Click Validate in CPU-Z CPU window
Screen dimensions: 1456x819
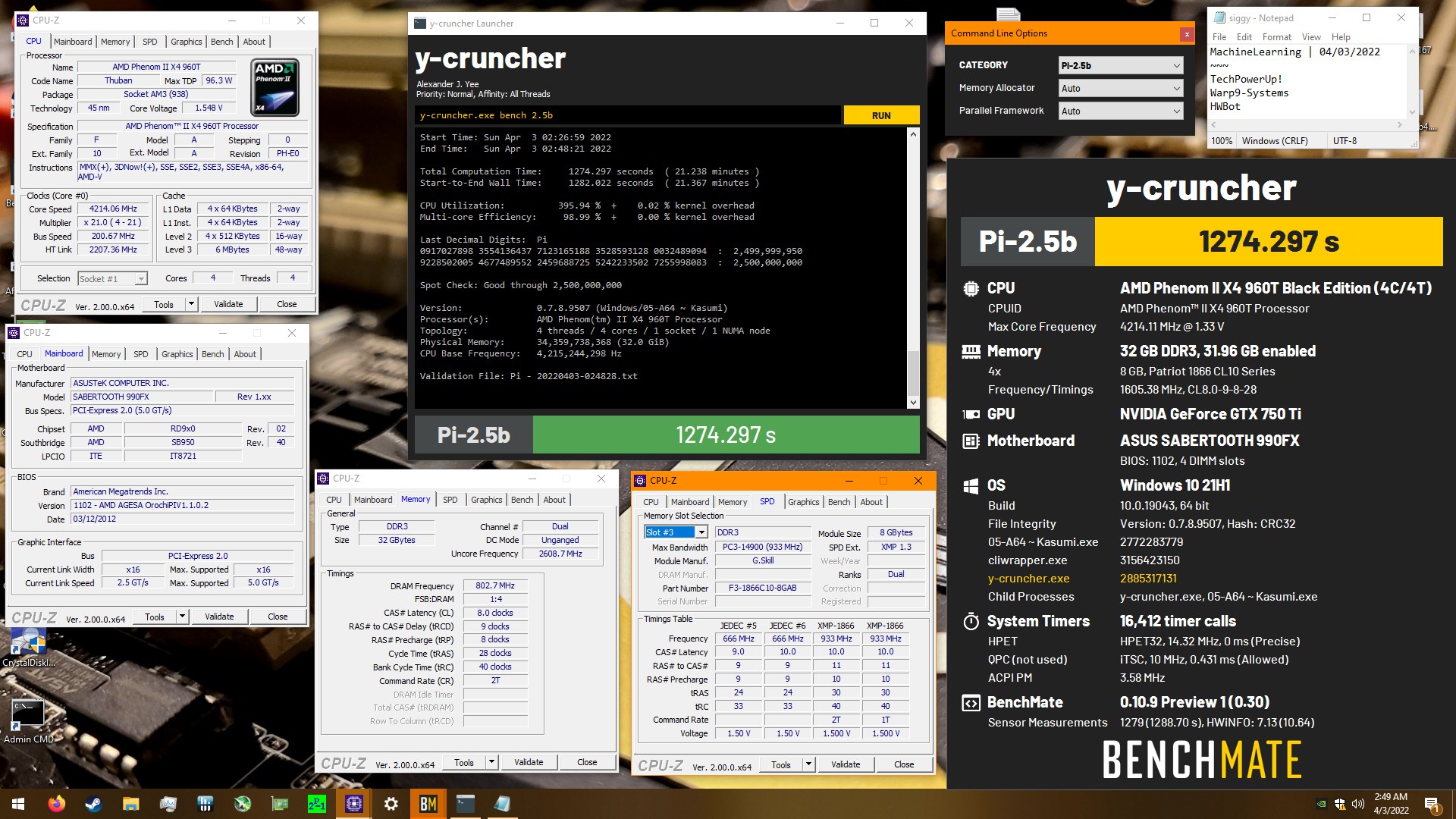[228, 304]
